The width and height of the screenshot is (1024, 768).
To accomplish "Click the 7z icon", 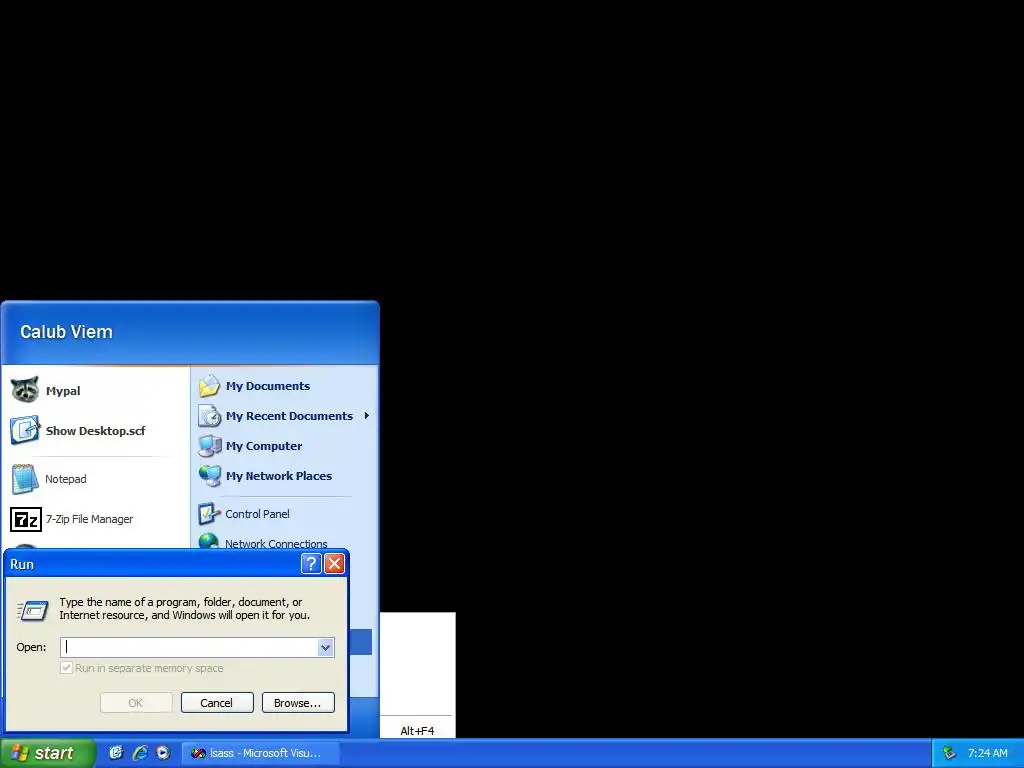I will point(25,520).
